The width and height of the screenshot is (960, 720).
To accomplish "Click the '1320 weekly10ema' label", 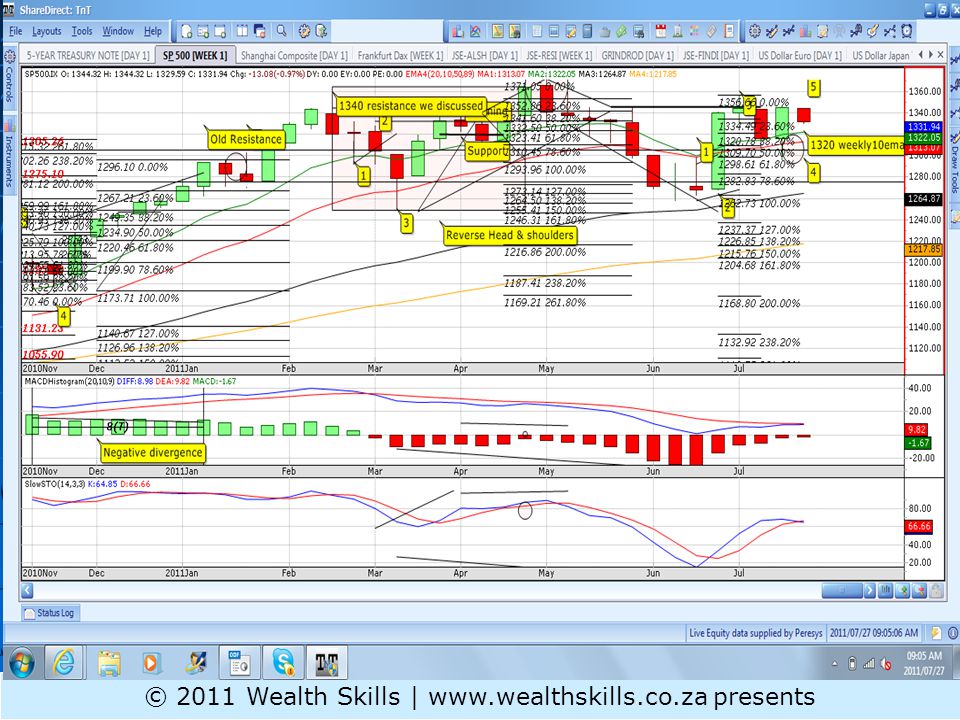I will click(x=856, y=145).
